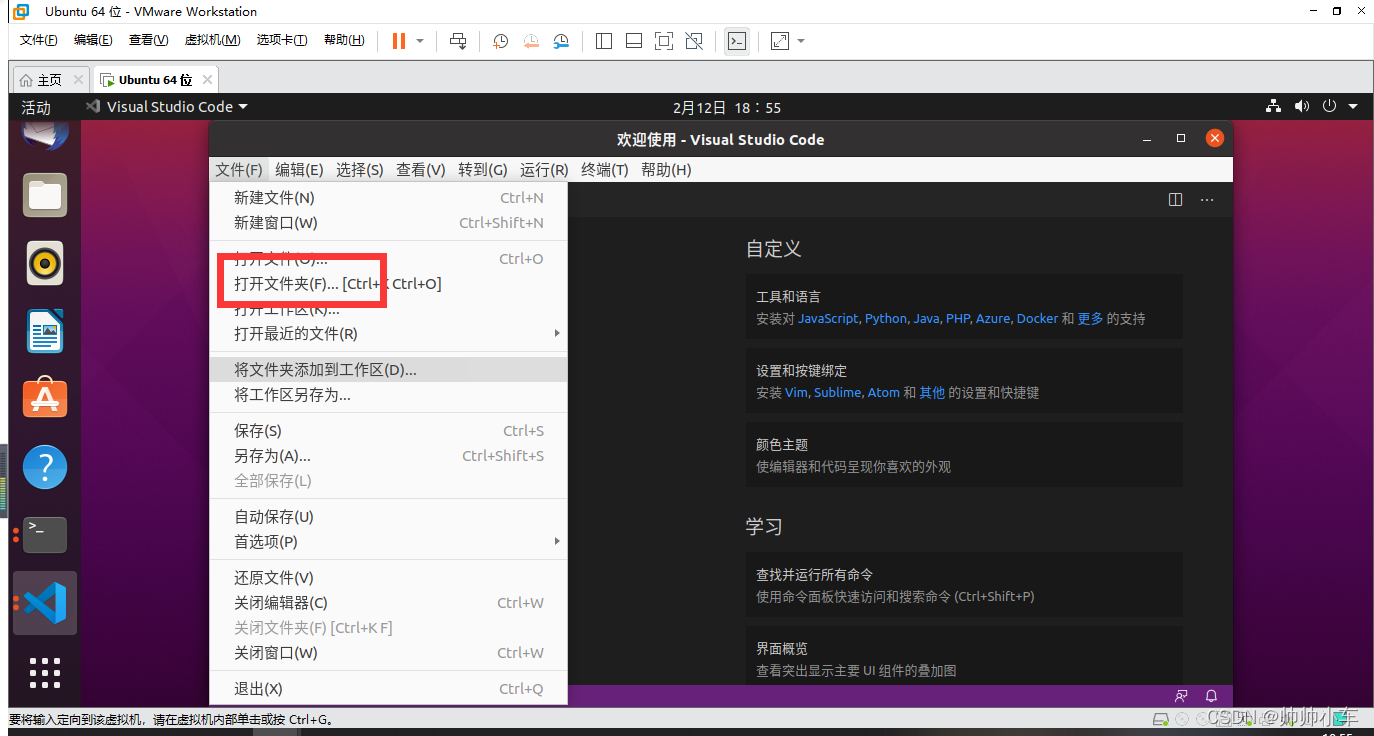This screenshot has width=1374, height=736.
Task: Click the Visual Studio Code dock icon
Action: coord(45,603)
